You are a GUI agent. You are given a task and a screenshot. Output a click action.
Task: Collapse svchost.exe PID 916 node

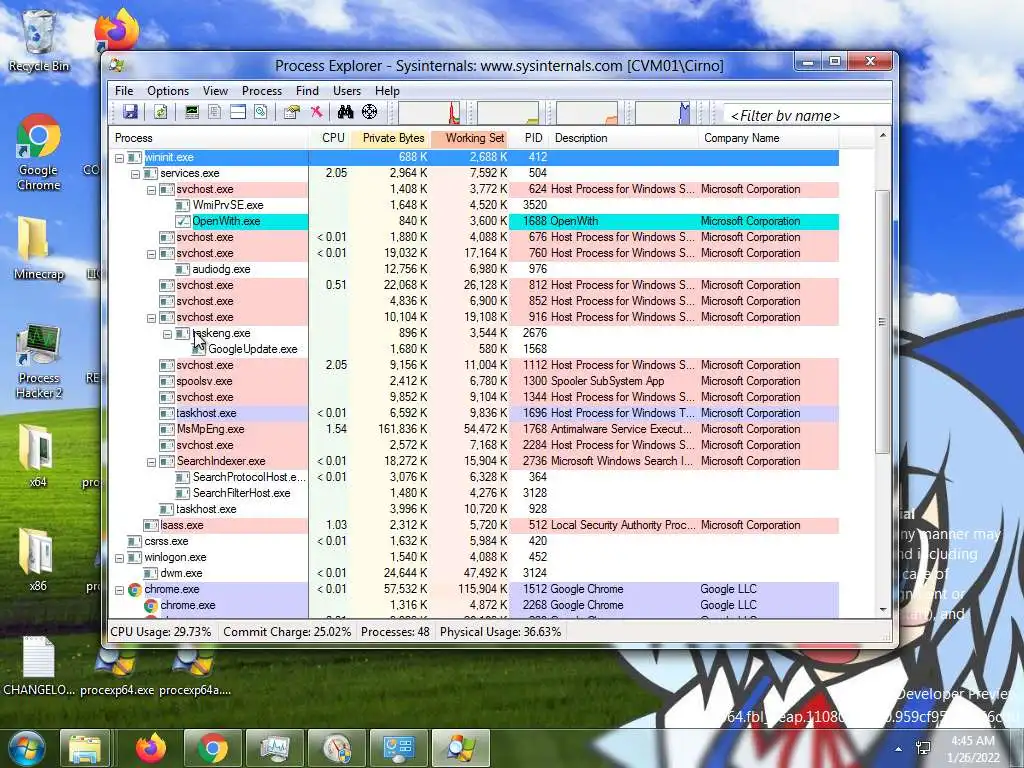pyautogui.click(x=152, y=318)
